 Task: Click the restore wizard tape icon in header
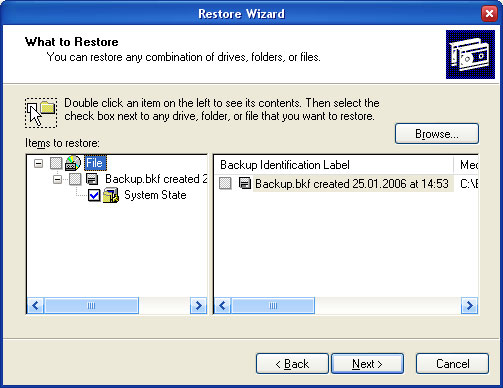coord(470,54)
